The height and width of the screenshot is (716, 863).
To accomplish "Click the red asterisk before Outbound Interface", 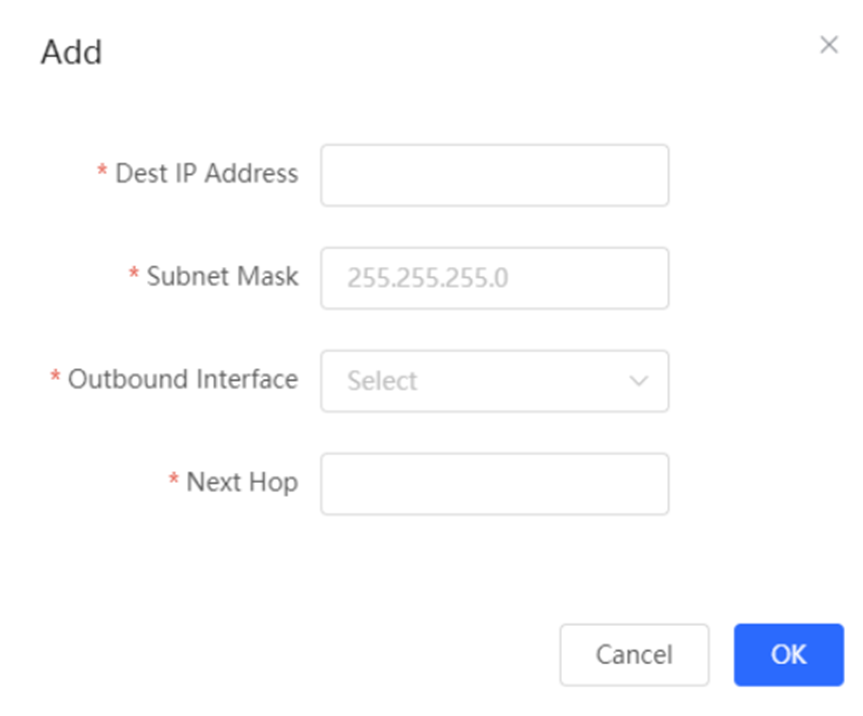I will [55, 375].
